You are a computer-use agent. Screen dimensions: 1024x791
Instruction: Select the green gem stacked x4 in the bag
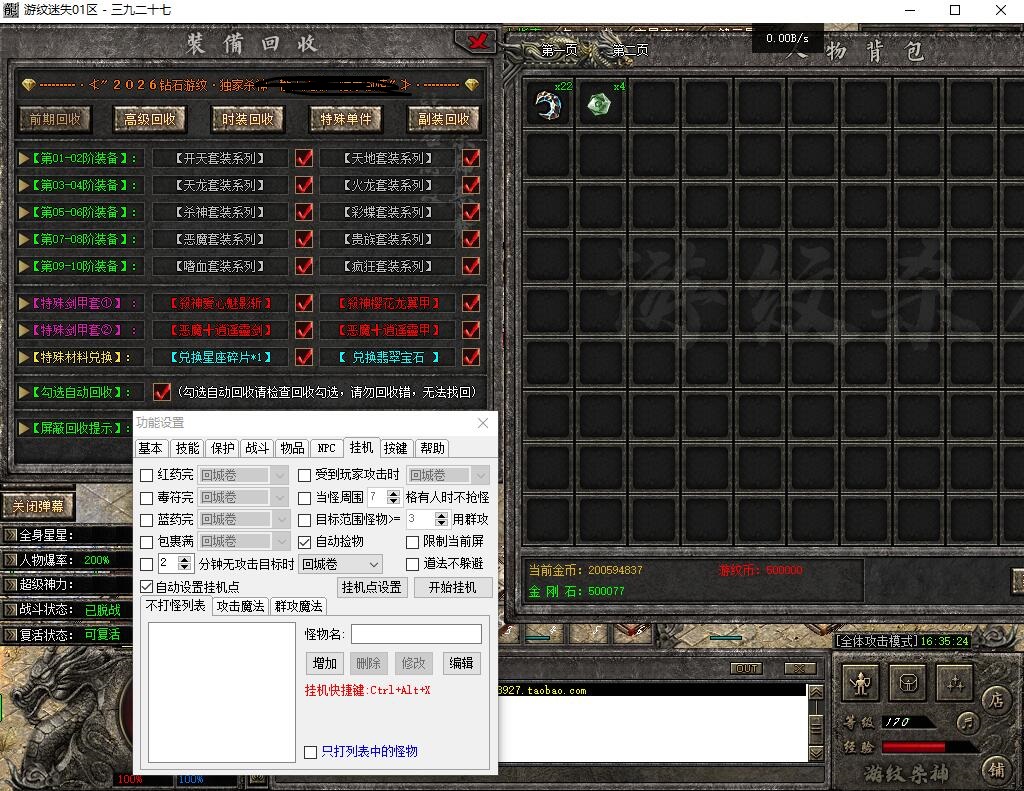coord(600,105)
